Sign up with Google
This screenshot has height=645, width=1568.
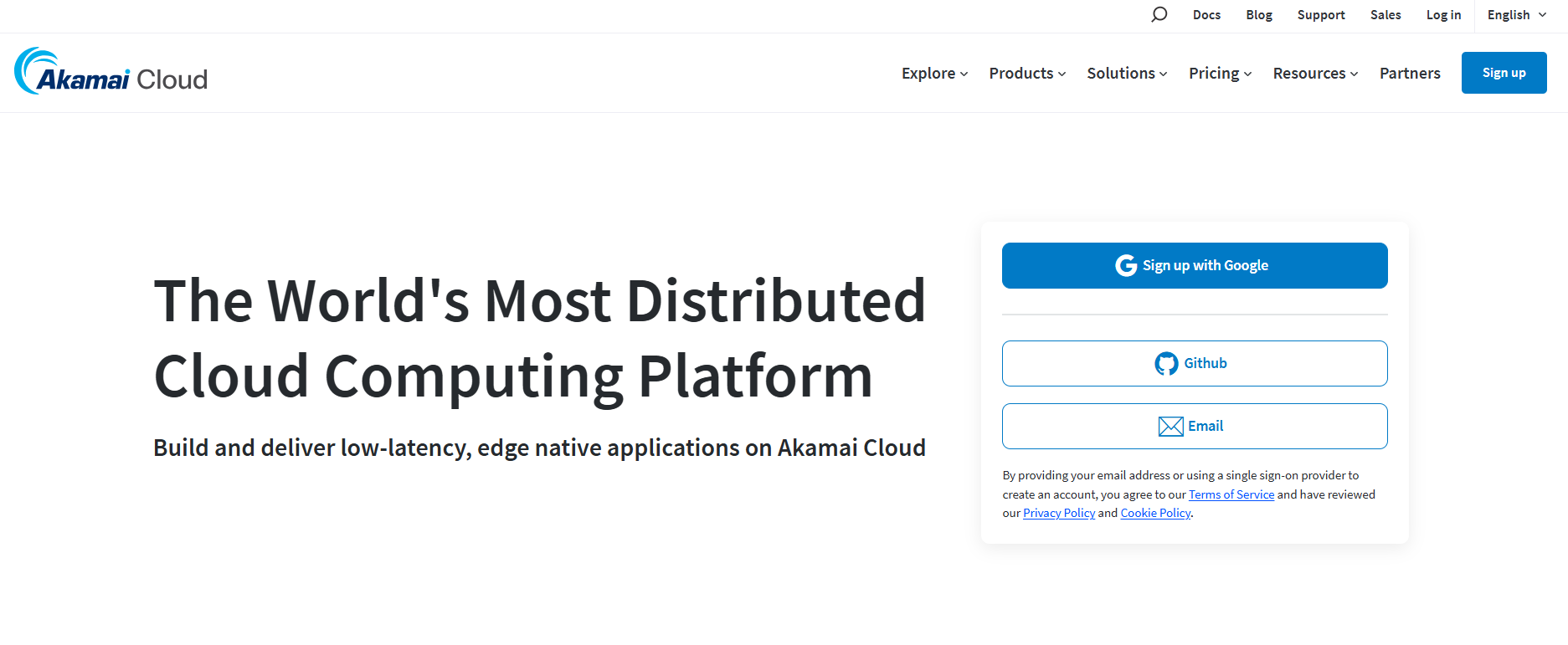pyautogui.click(x=1195, y=265)
